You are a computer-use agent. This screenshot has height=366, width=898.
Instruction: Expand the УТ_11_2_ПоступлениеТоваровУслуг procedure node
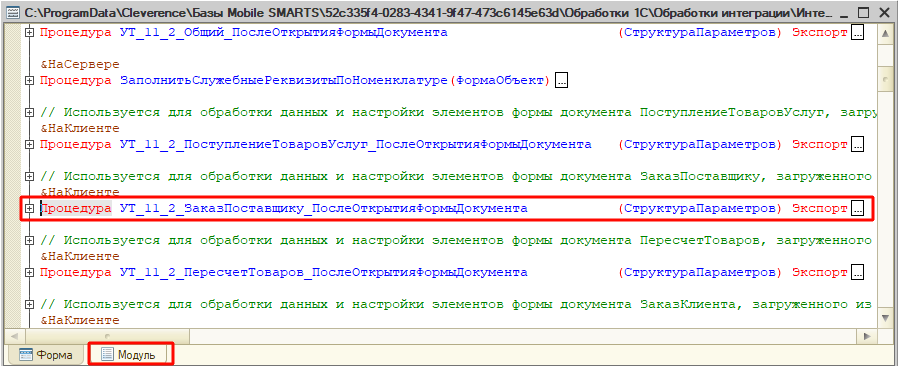click(x=29, y=145)
